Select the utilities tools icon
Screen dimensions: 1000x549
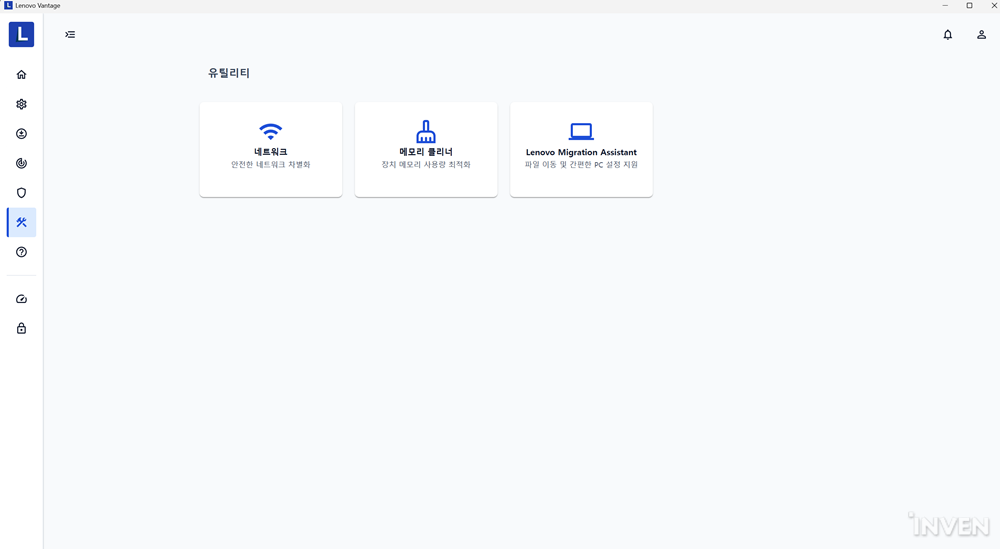click(21, 223)
